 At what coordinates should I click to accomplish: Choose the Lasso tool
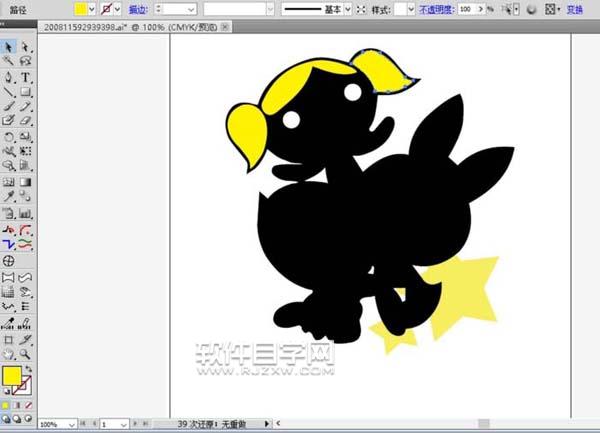pyautogui.click(x=25, y=61)
